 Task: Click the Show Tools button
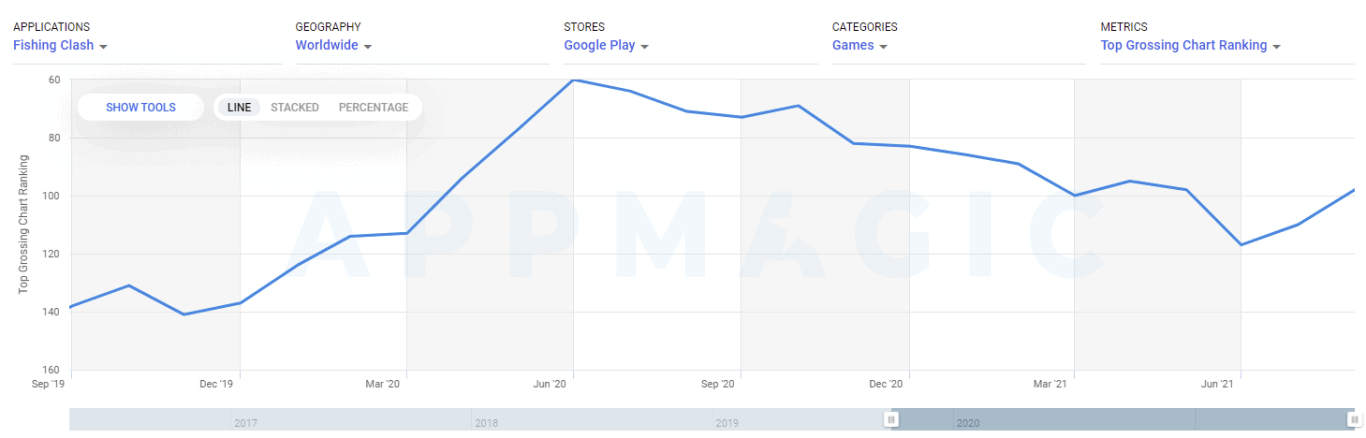[141, 107]
